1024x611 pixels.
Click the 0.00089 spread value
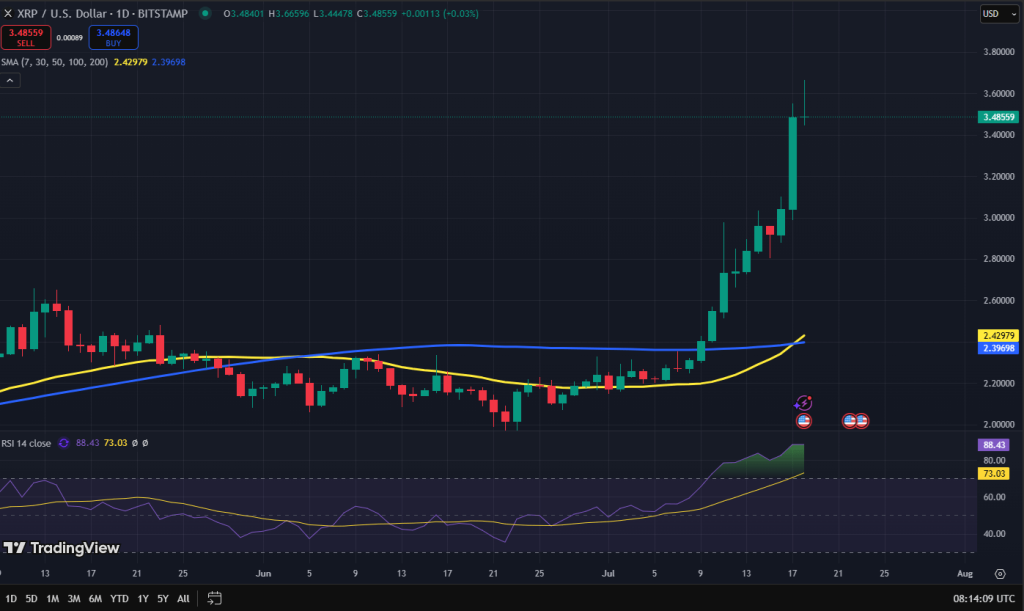point(69,38)
